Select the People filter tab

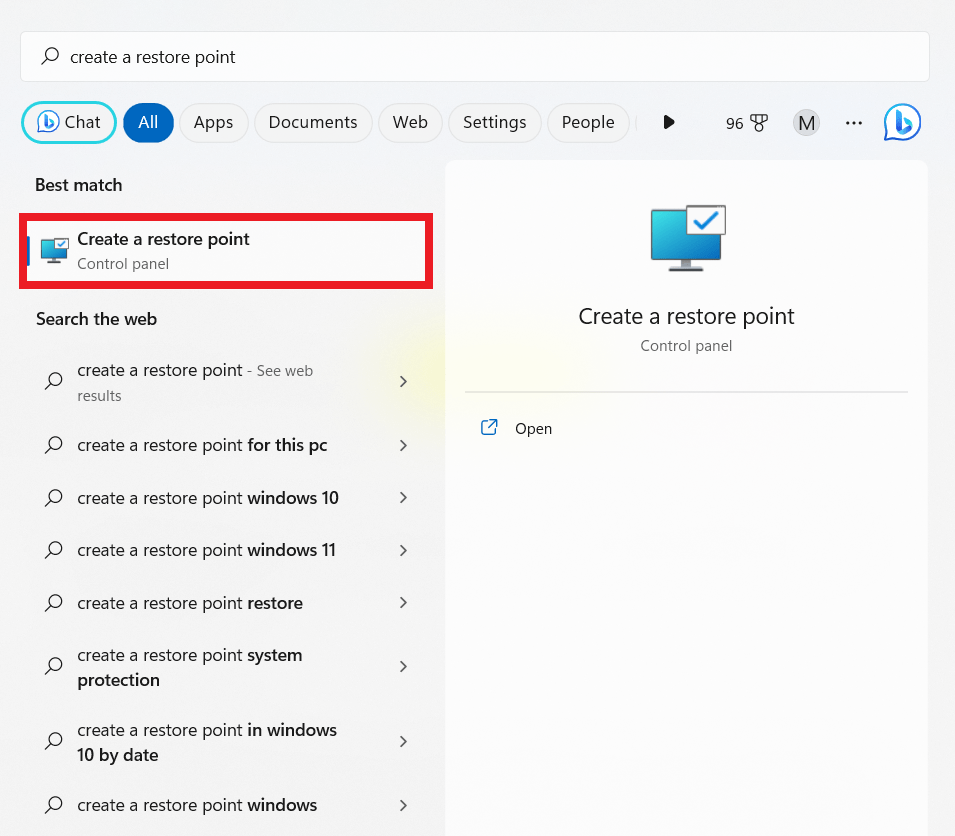click(x=588, y=122)
